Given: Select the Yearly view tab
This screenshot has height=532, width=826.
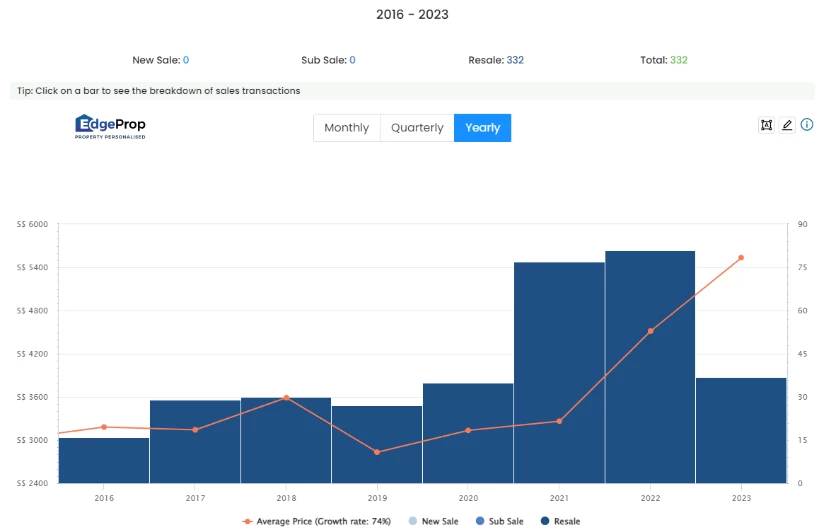Looking at the screenshot, I should coord(483,128).
